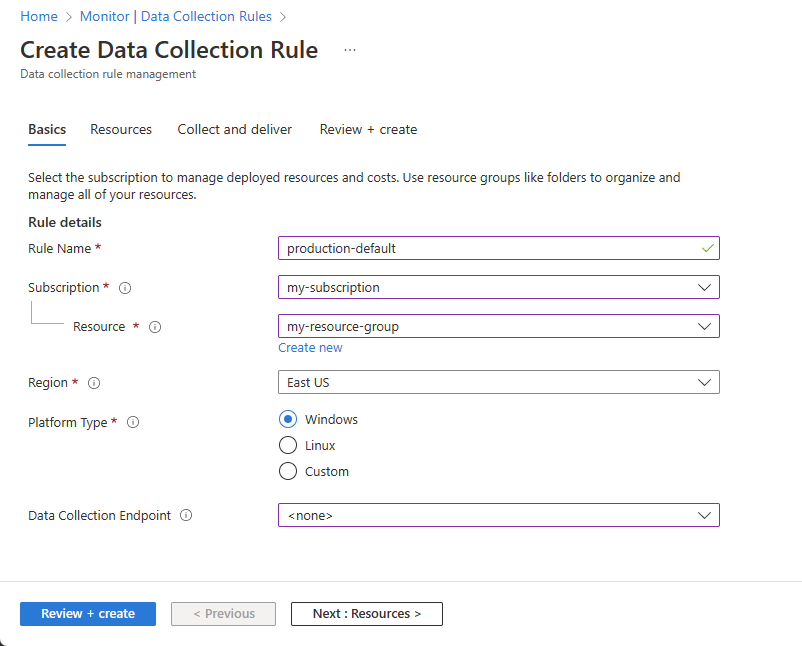Image resolution: width=802 pixels, height=646 pixels.
Task: Click the Data Collection Endpoint info icon
Action: coord(186,516)
